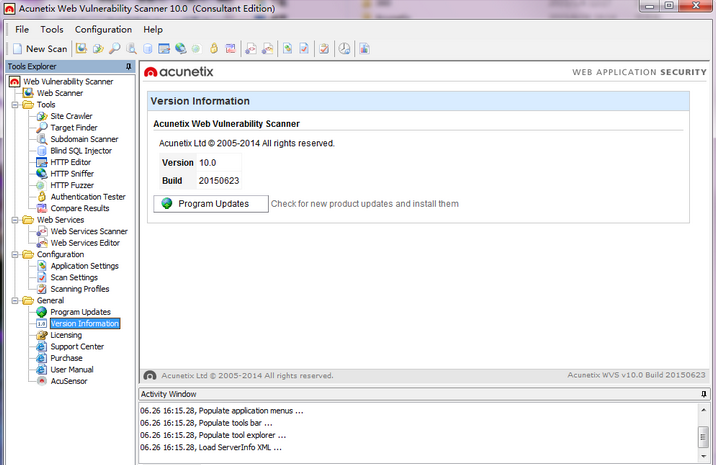
Task: Collapse the Configuration folder in tree
Action: pos(15,254)
